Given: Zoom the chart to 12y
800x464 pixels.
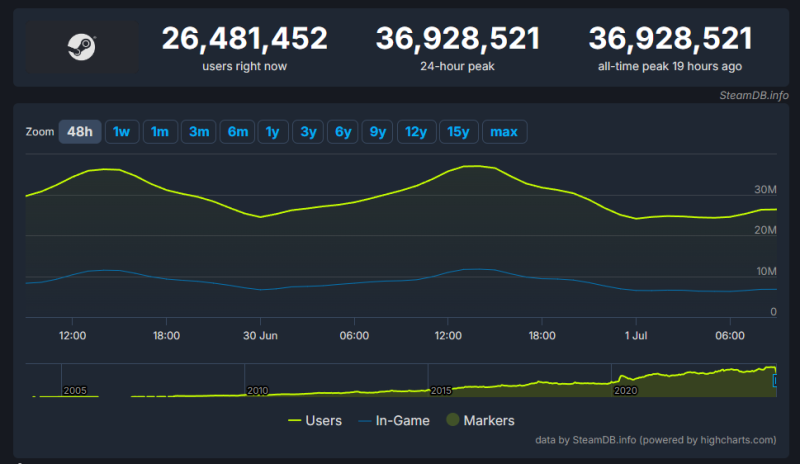Looking at the screenshot, I should 416,132.
